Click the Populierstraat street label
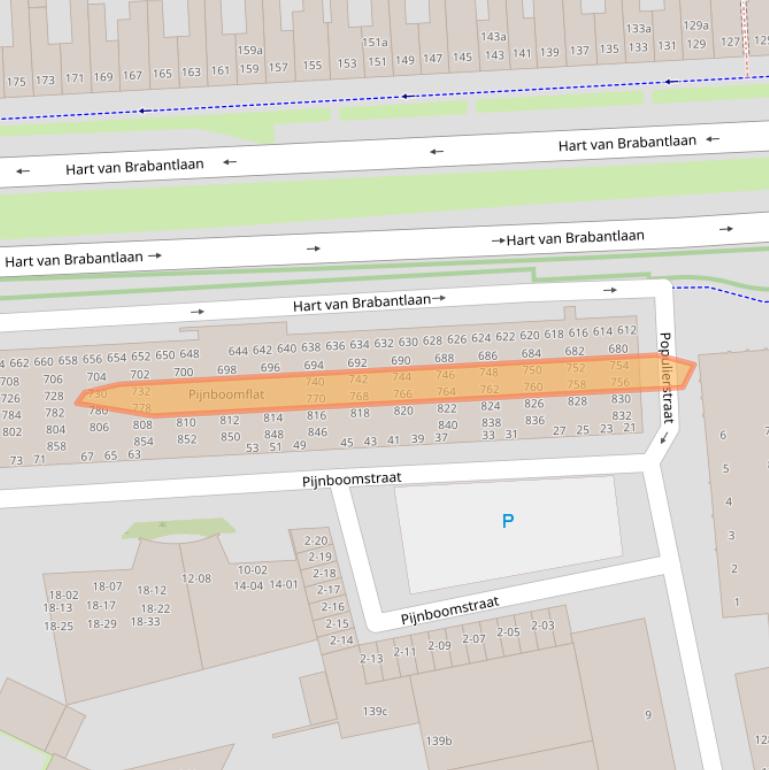 (666, 378)
